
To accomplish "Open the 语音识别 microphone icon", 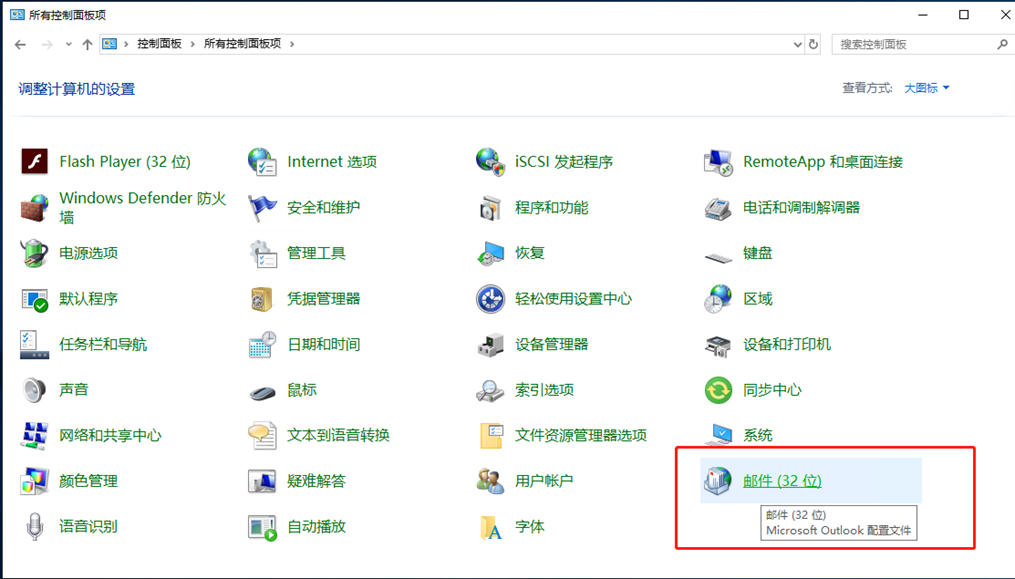I will [35, 526].
